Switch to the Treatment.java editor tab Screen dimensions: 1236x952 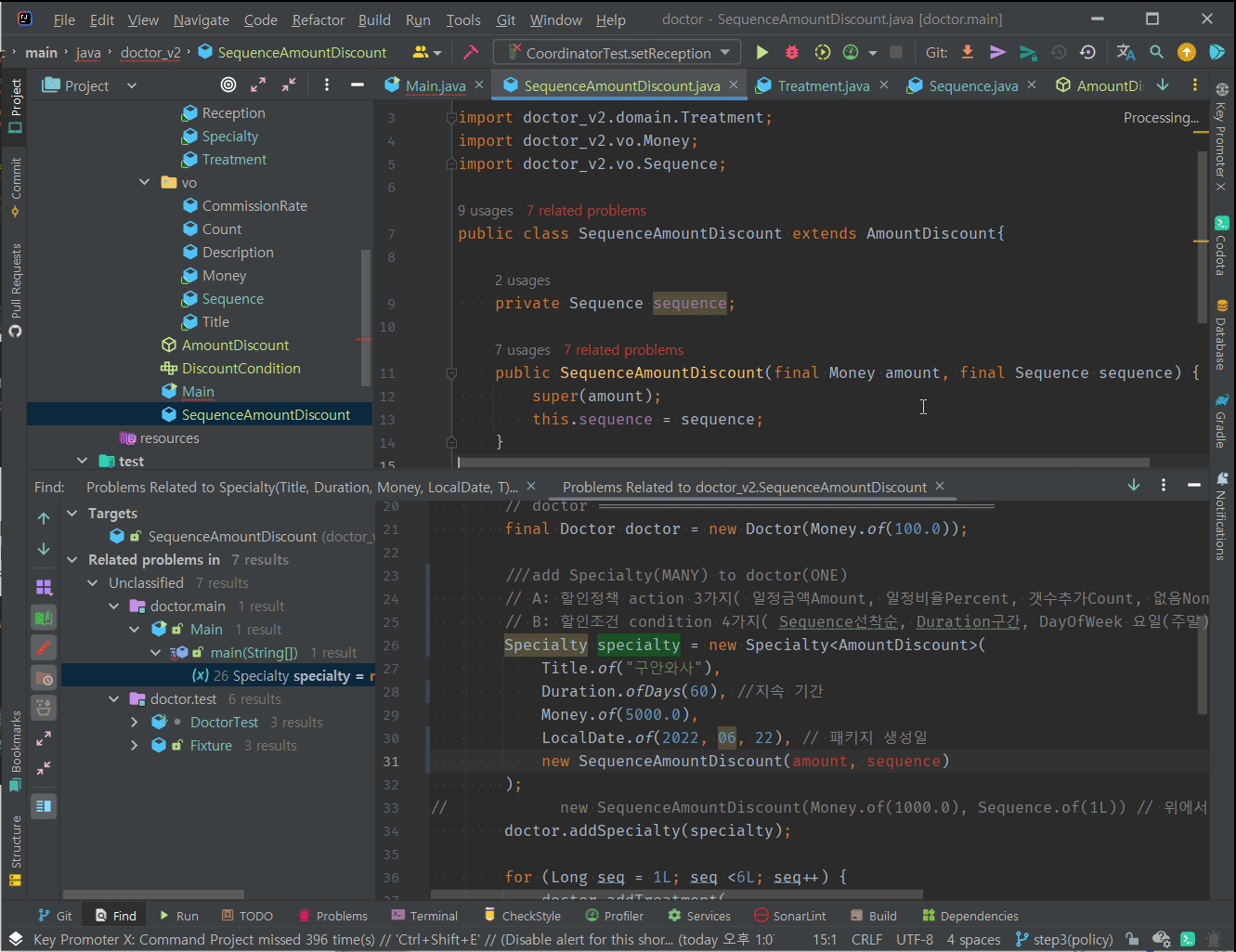pos(823,85)
